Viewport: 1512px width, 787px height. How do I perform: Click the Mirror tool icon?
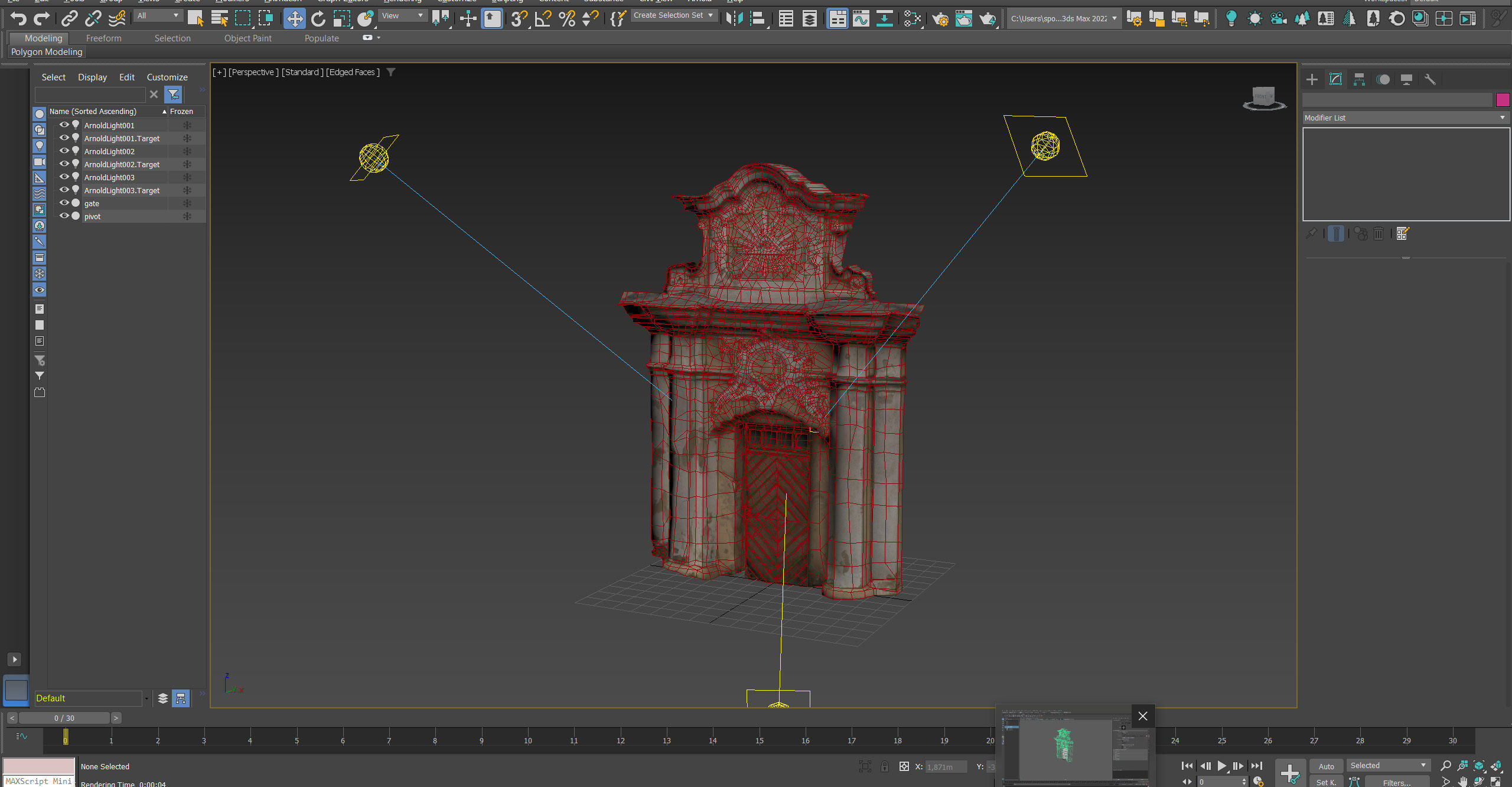[734, 19]
